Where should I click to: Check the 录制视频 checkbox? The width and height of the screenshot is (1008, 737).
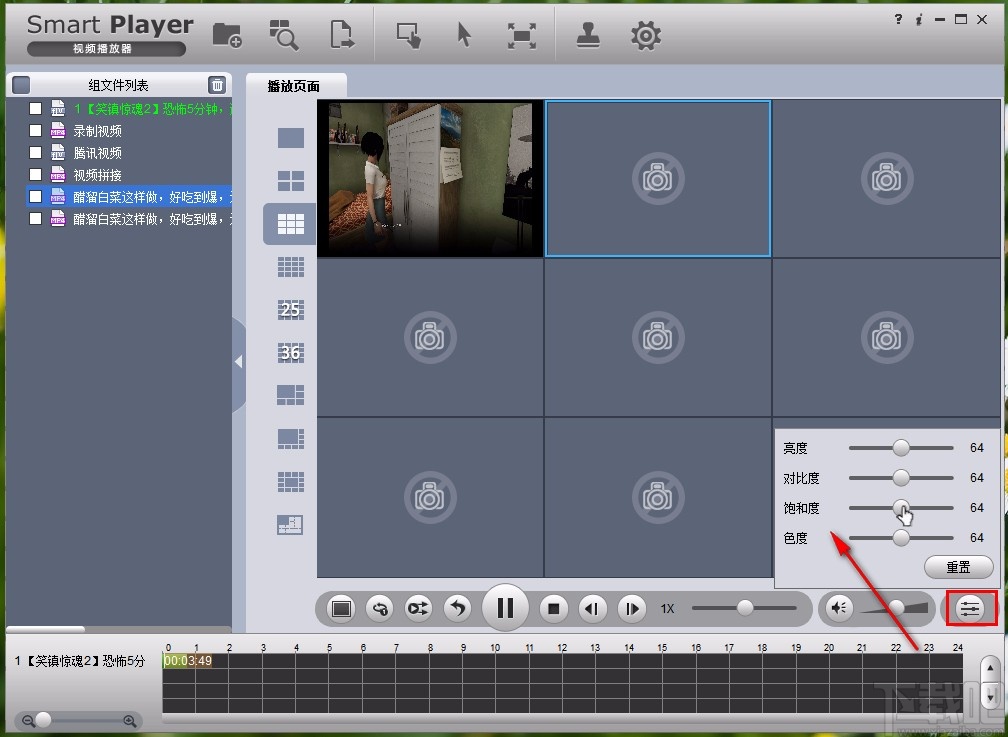click(x=35, y=131)
